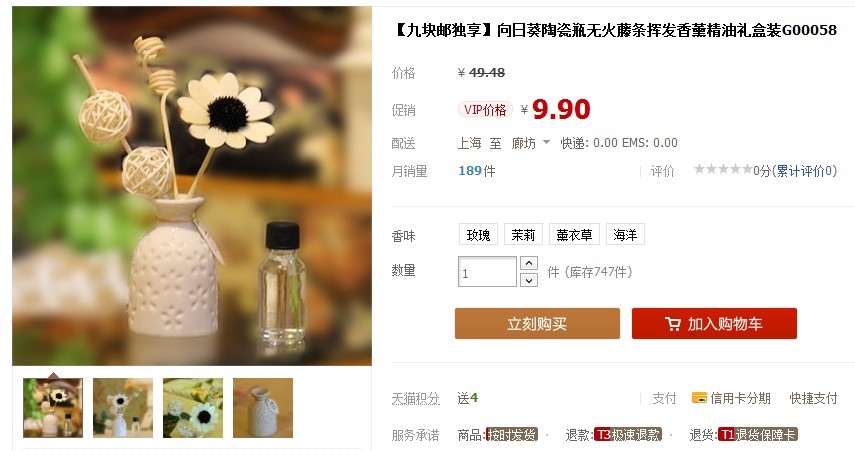
Task: Click the 按时发货 service badge
Action: [x=511, y=435]
